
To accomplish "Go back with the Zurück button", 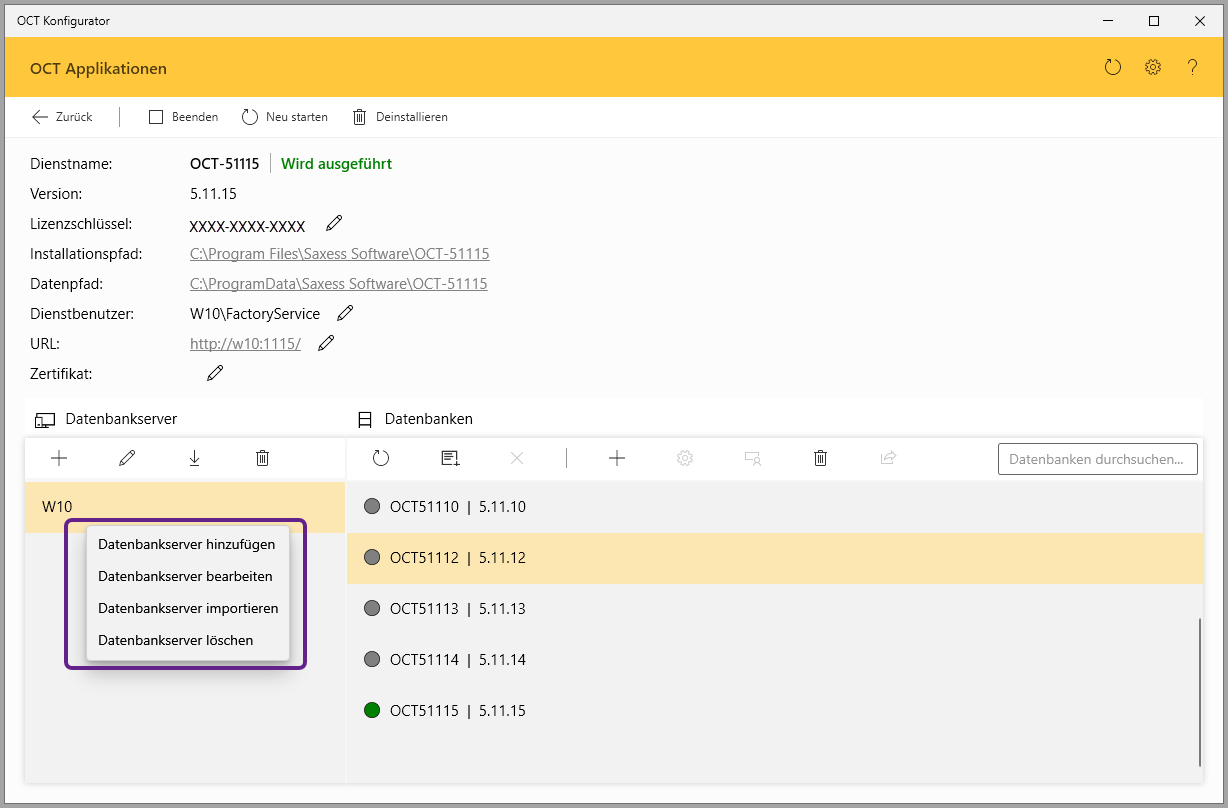I will (62, 117).
